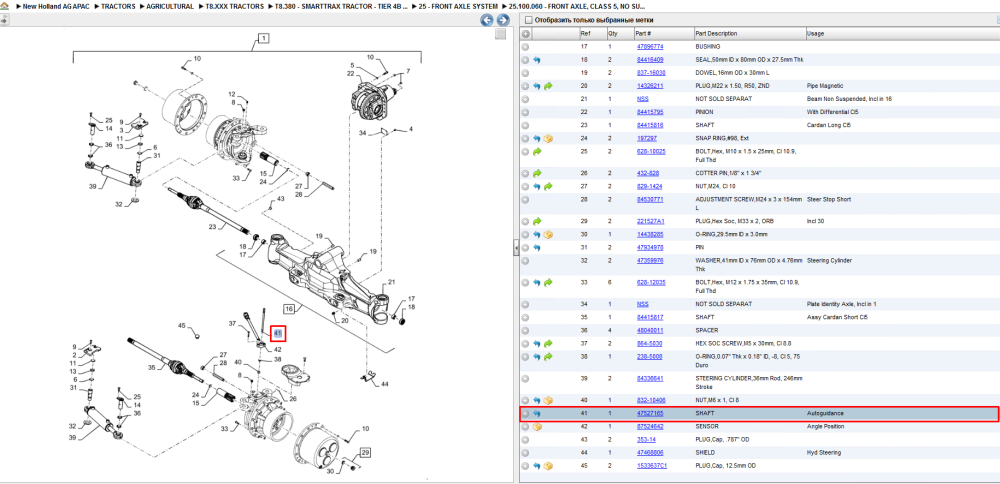Open 'T8.380 - SMARTTRAX TRACTOR' breadcrumb

(x=341, y=6)
